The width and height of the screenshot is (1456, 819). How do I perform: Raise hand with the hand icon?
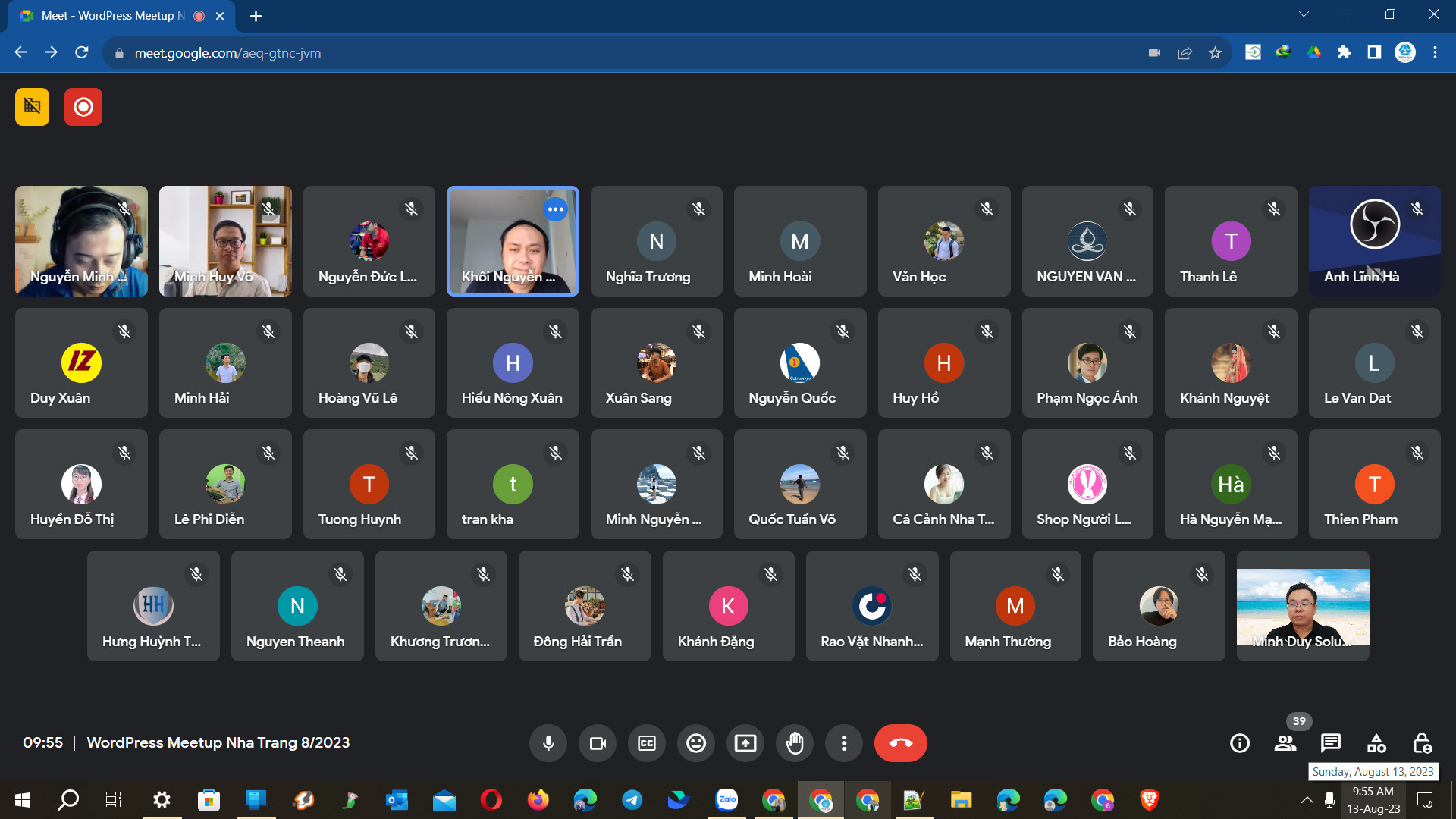[x=795, y=743]
